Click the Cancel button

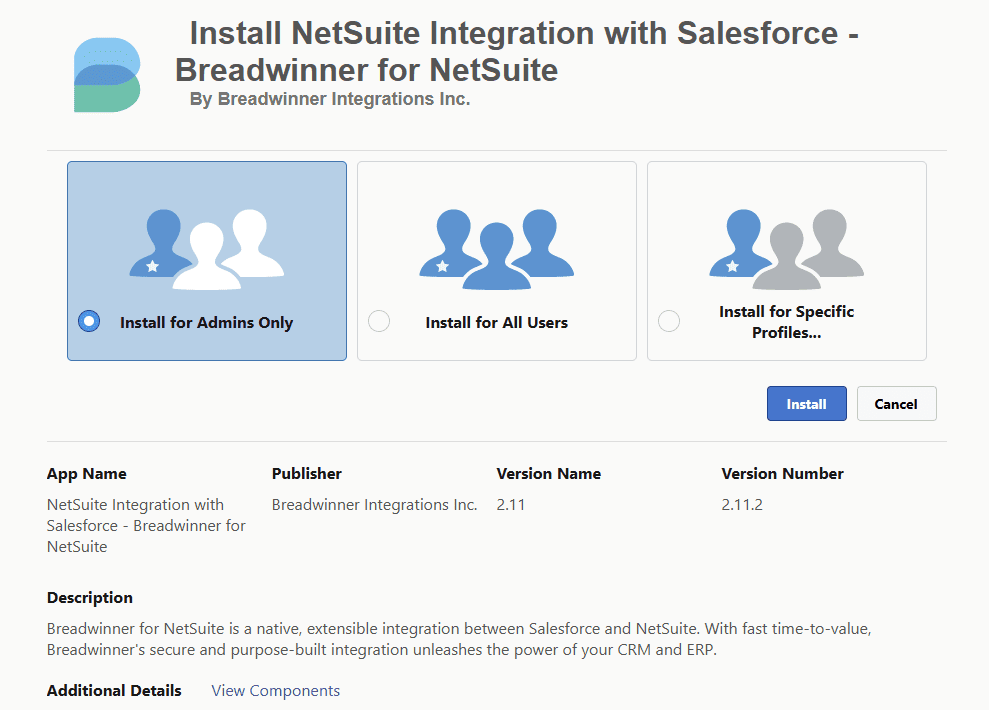pos(896,404)
